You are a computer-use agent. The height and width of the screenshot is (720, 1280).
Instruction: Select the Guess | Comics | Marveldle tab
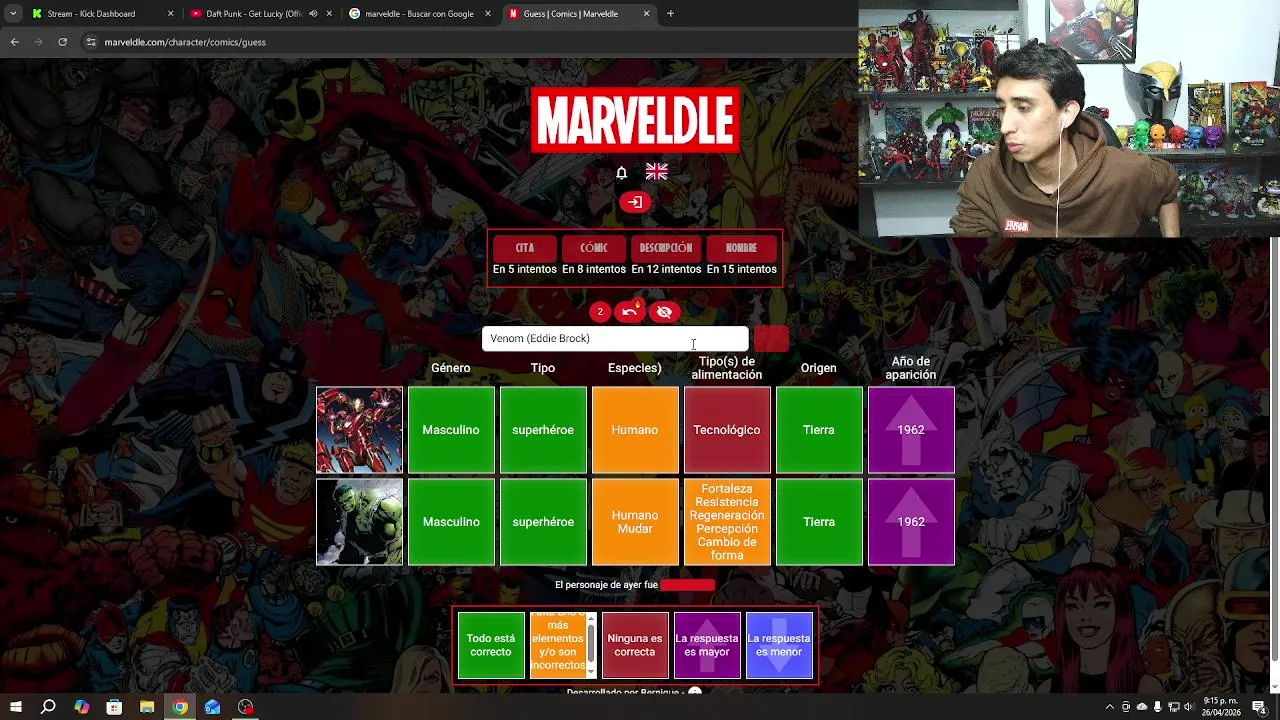(x=577, y=14)
